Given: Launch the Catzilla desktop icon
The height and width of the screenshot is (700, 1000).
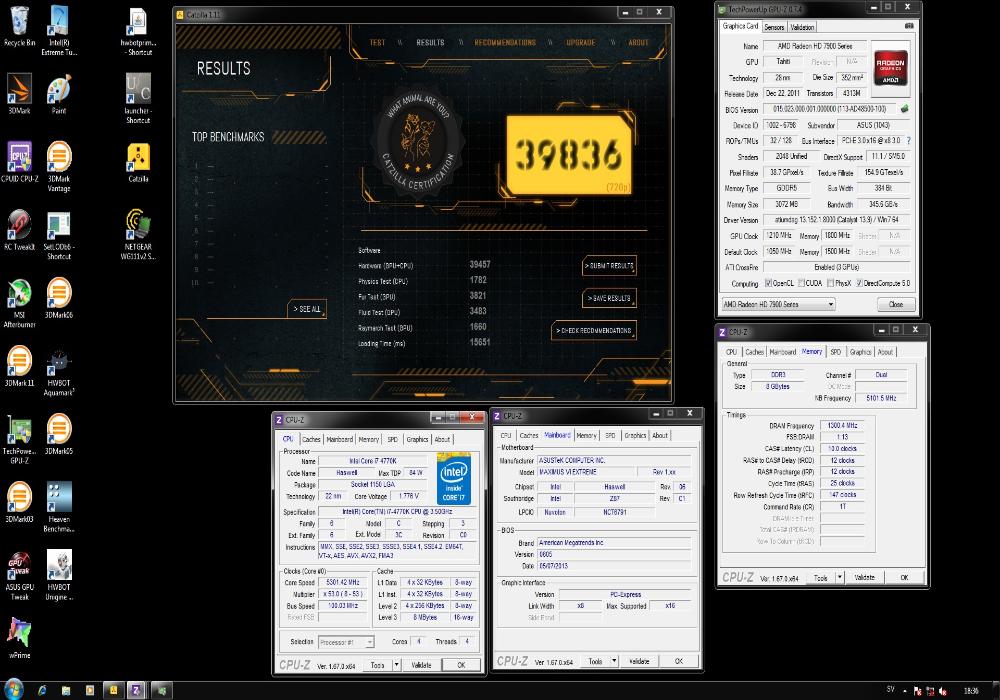Looking at the screenshot, I should 138,163.
